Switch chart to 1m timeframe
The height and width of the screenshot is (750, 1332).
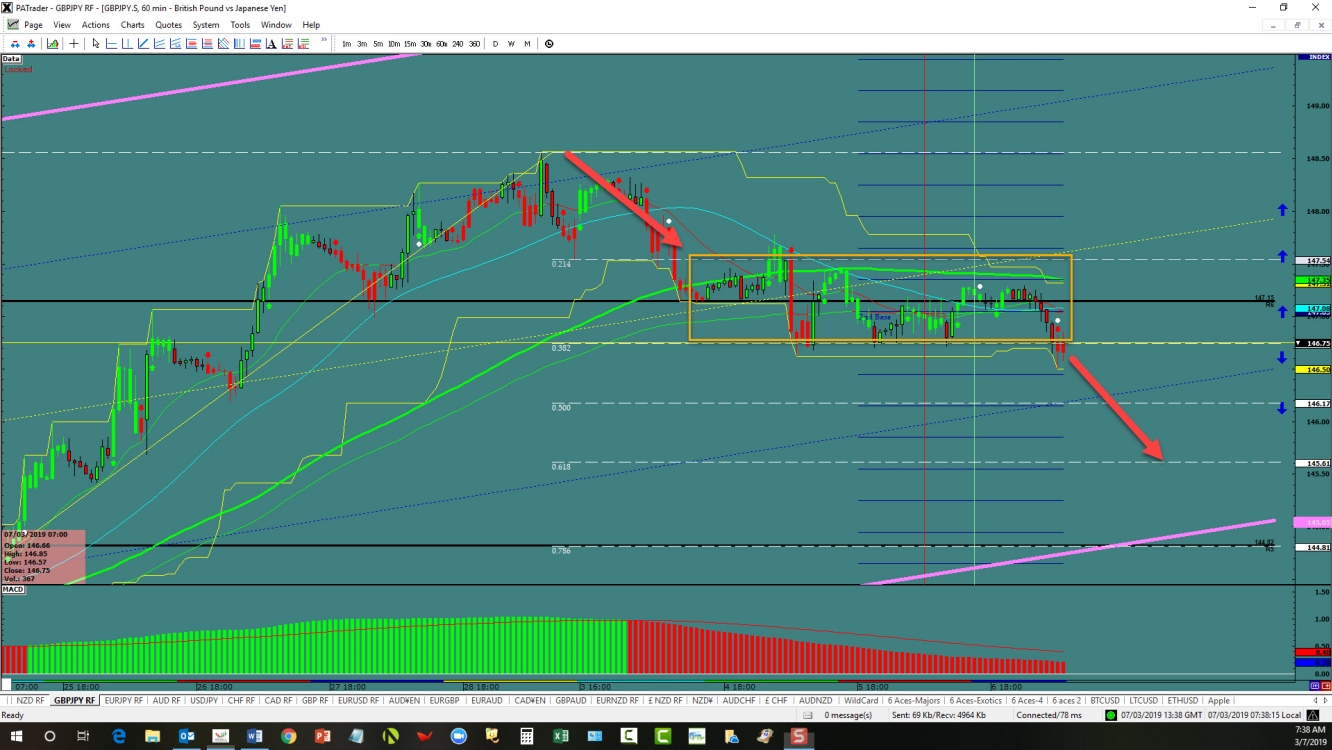346,43
